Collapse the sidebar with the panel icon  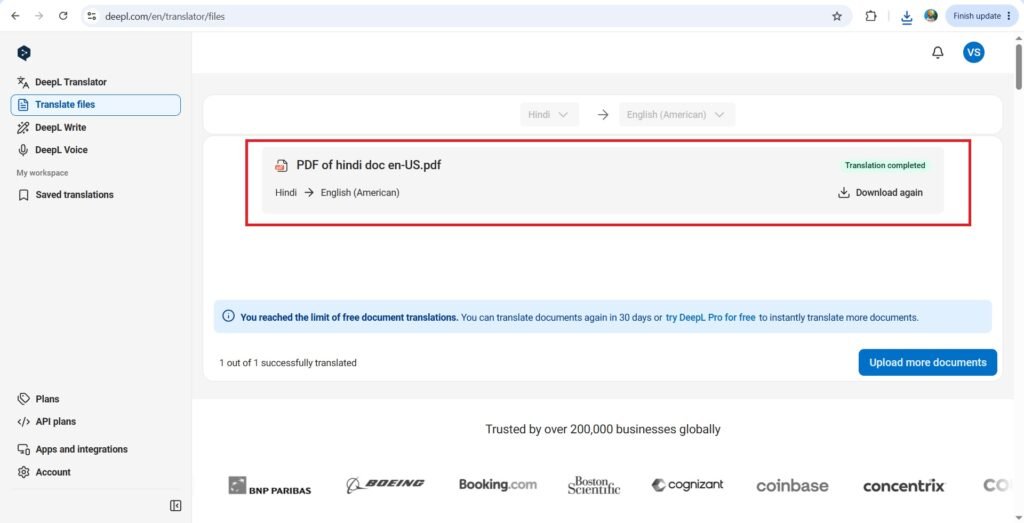click(x=176, y=506)
